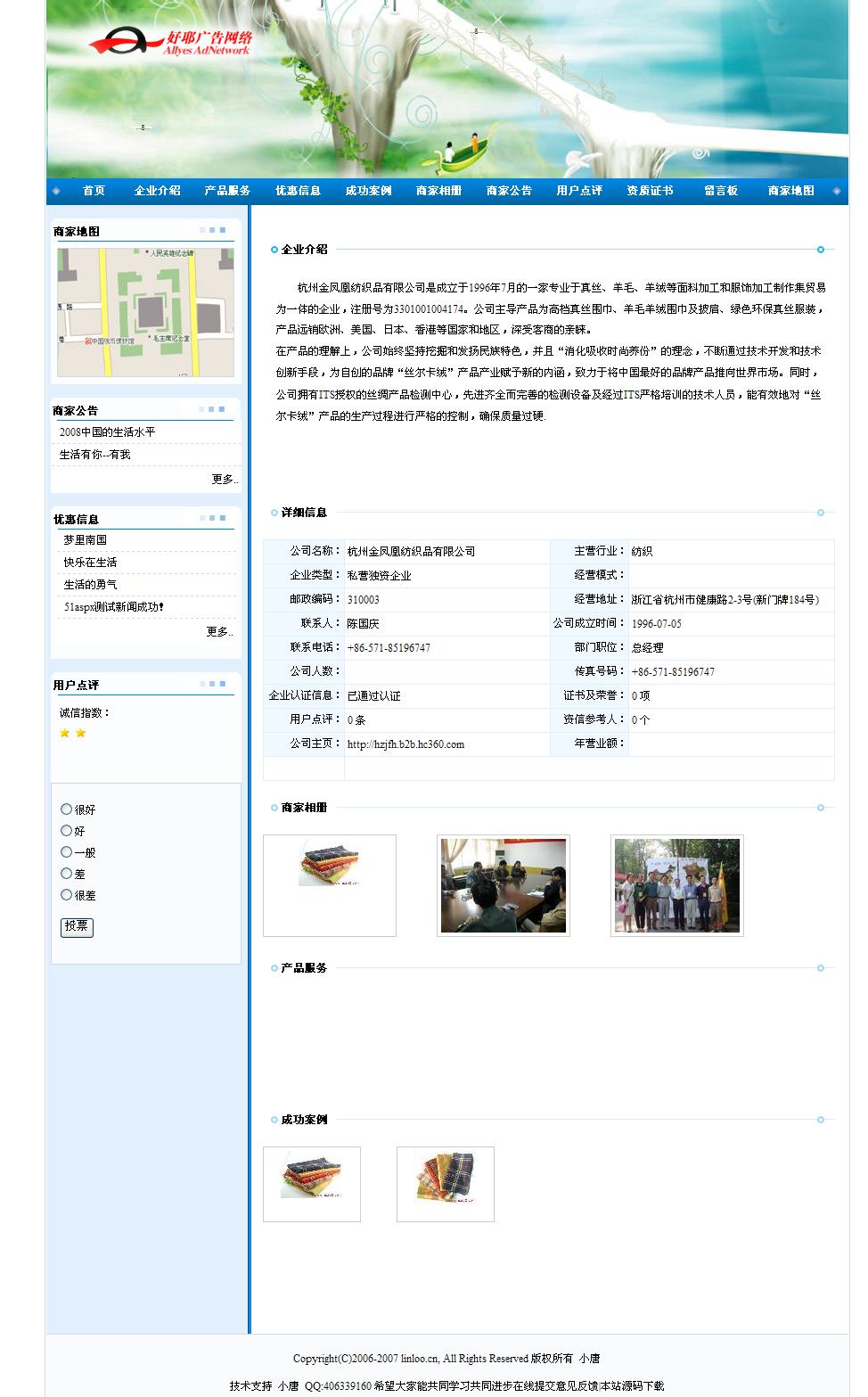
Task: Click 本站源码下载 in footer
Action: click(633, 1386)
